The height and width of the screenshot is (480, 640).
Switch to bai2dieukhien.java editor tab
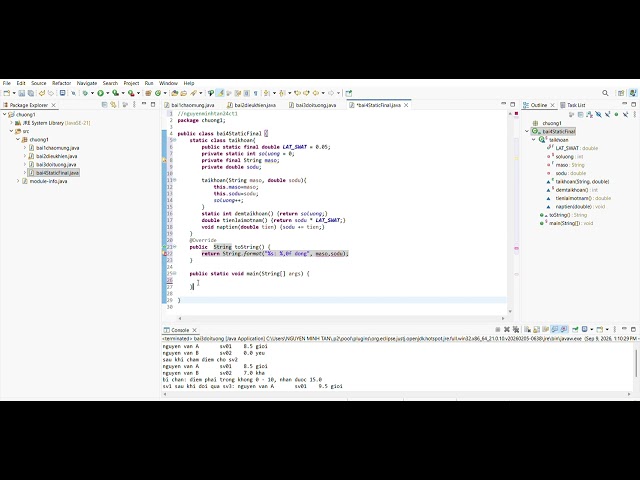251,105
